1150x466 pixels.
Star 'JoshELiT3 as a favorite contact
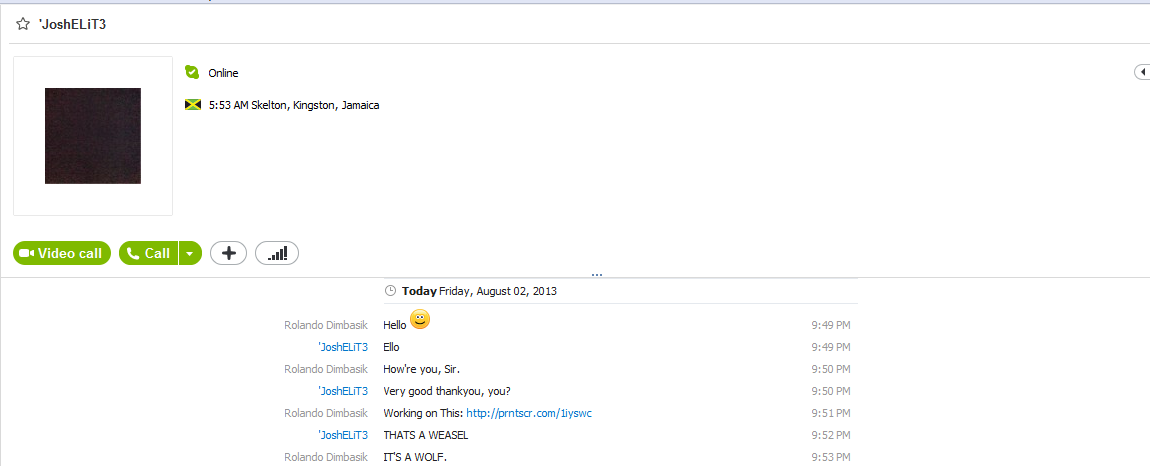23,24
